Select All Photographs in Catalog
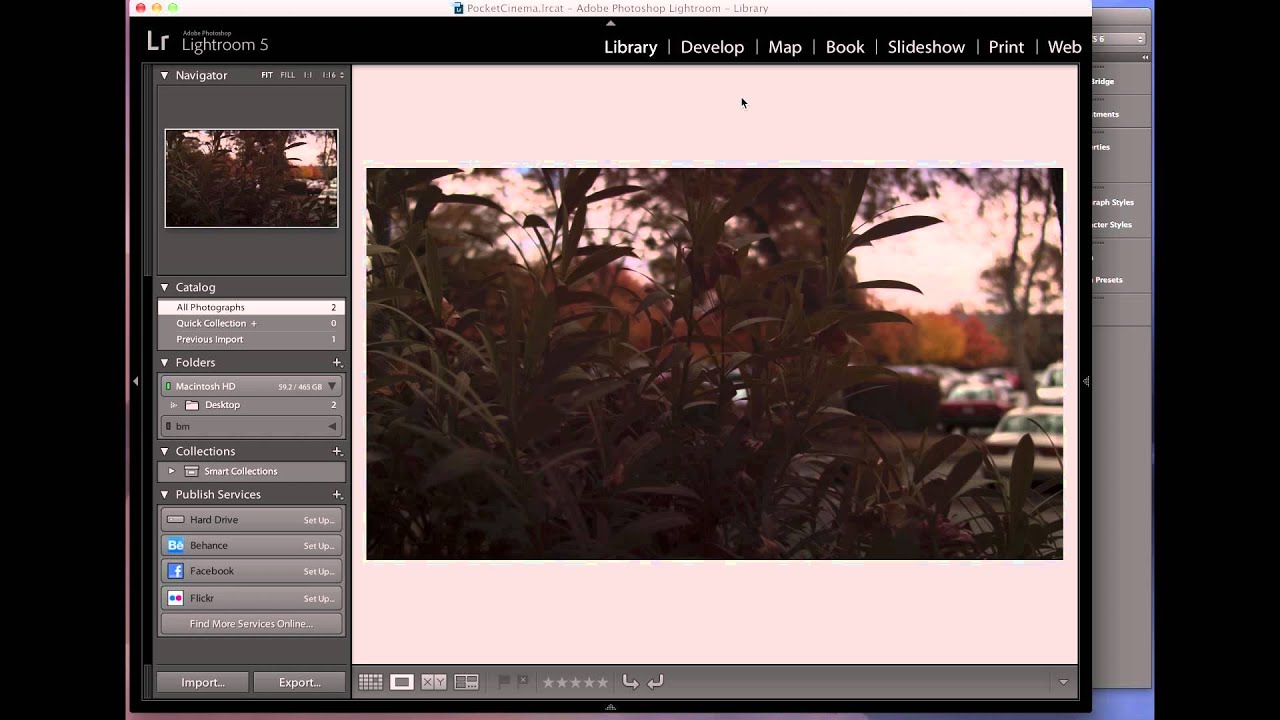Screen dimensions: 1280x720 coord(251,307)
